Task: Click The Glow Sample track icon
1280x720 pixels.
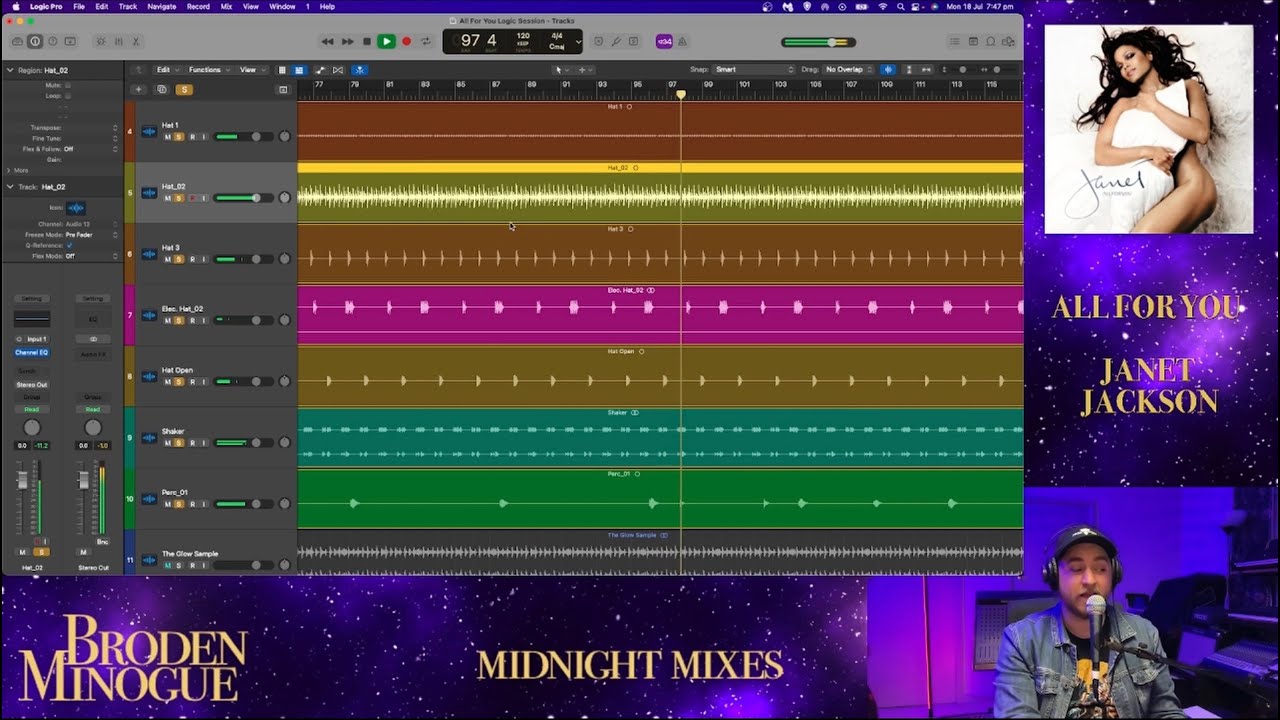Action: click(x=149, y=560)
